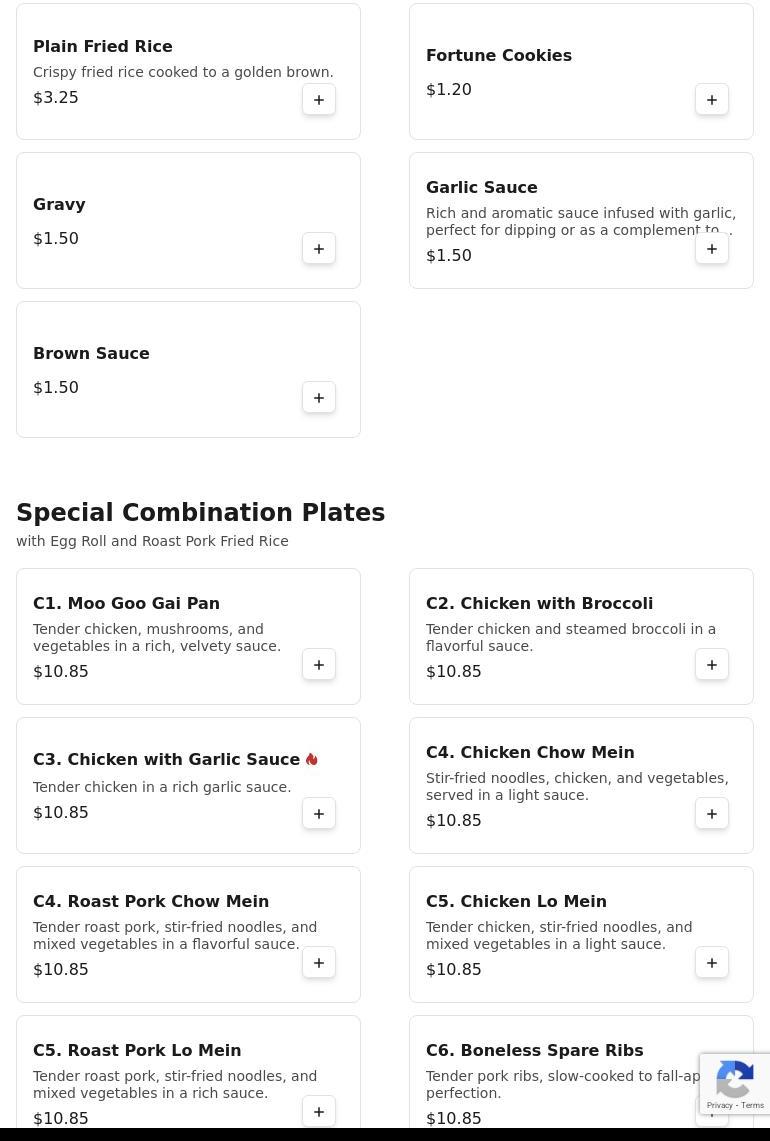The image size is (770, 1141).
Task: Add C5. Roast Pork Lo Mein
Action: pyautogui.click(x=319, y=1112)
